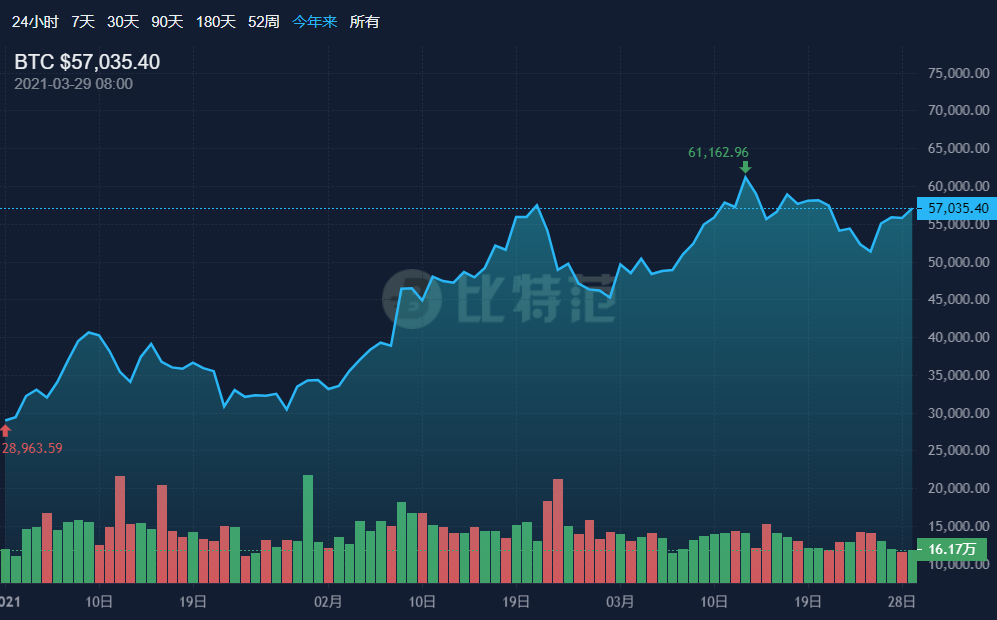Show 所有 historical data
The height and width of the screenshot is (620, 997).
pos(364,21)
